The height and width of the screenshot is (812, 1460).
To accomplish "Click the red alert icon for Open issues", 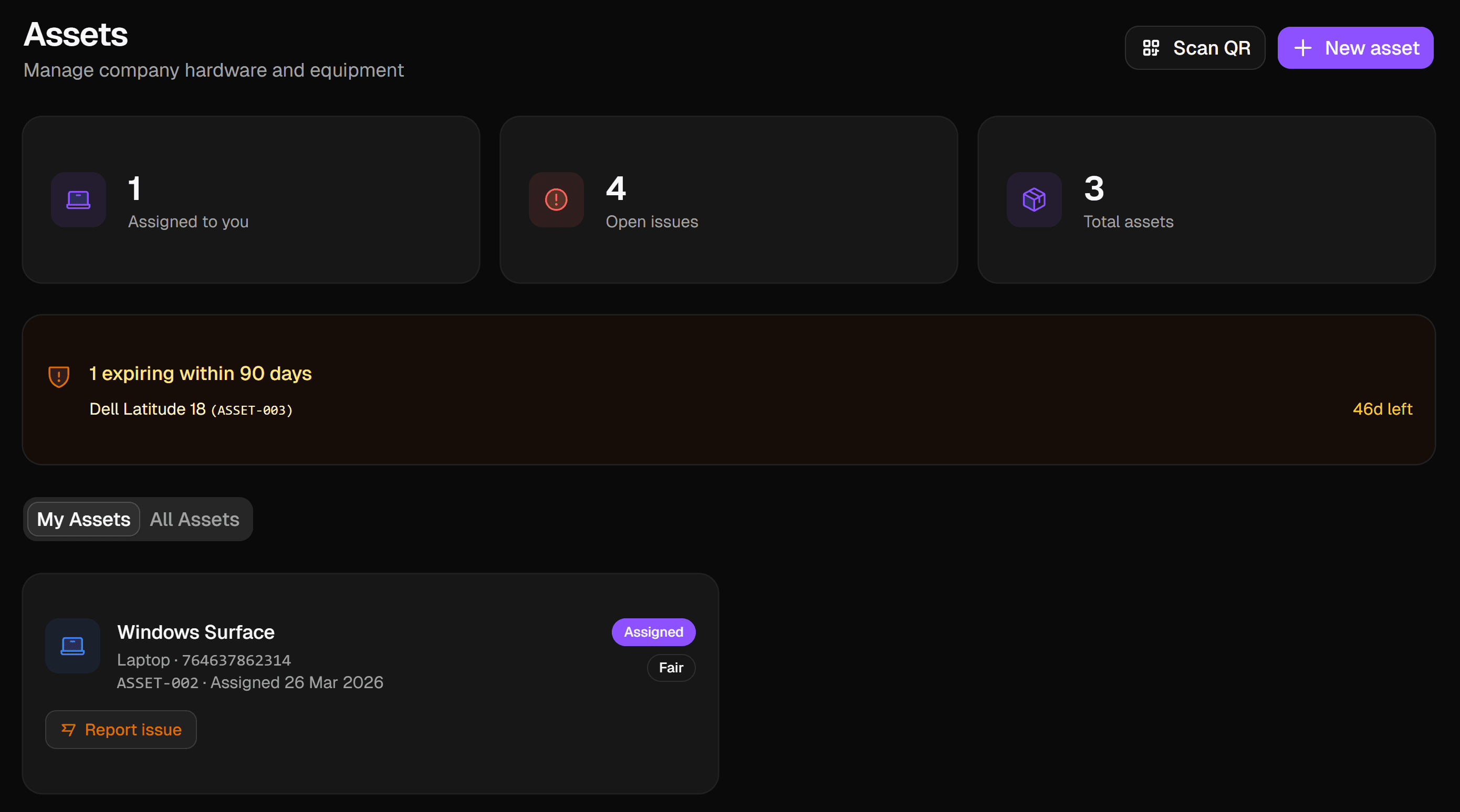I will 556,199.
